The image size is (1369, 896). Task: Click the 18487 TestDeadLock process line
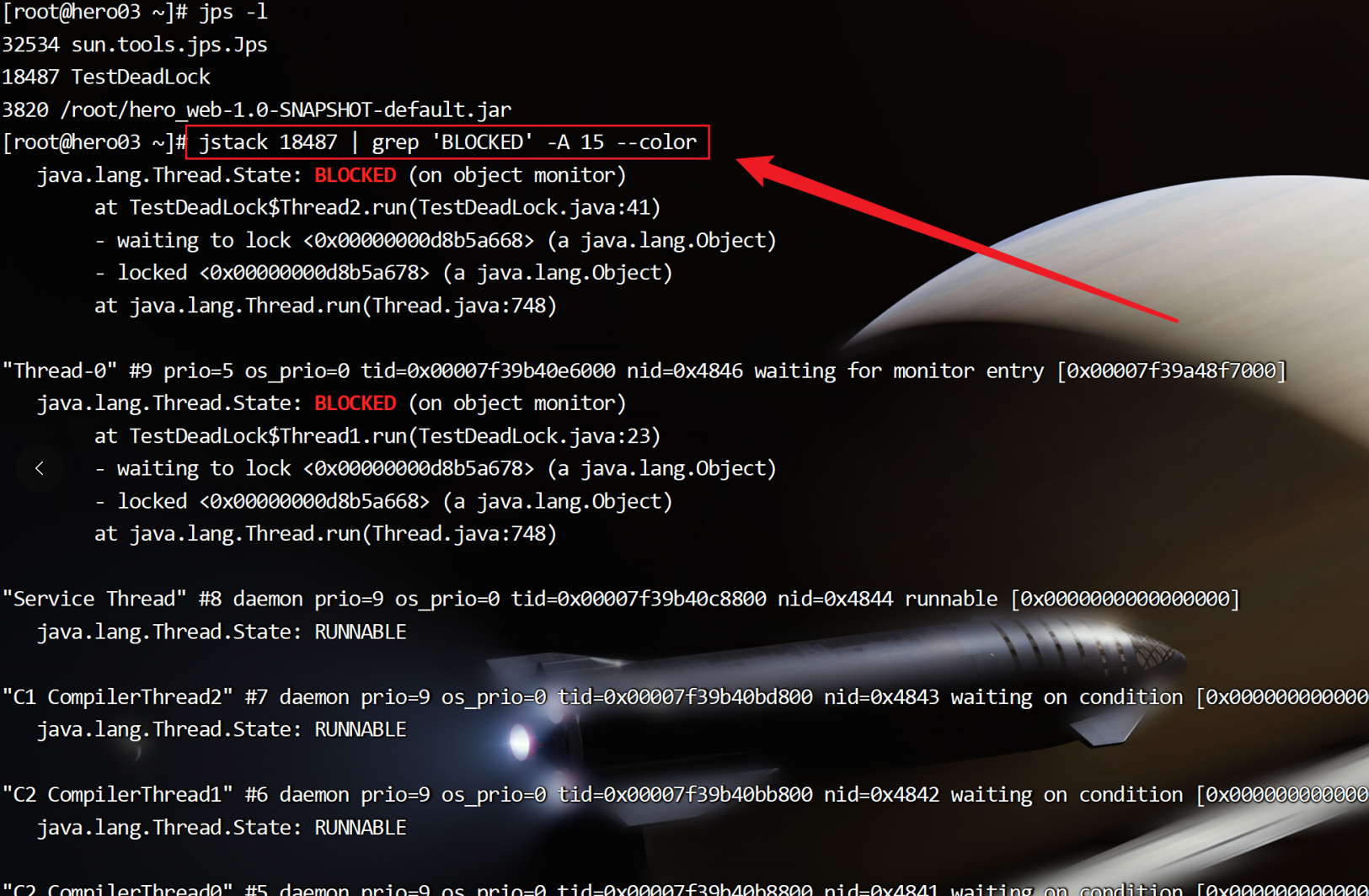106,77
